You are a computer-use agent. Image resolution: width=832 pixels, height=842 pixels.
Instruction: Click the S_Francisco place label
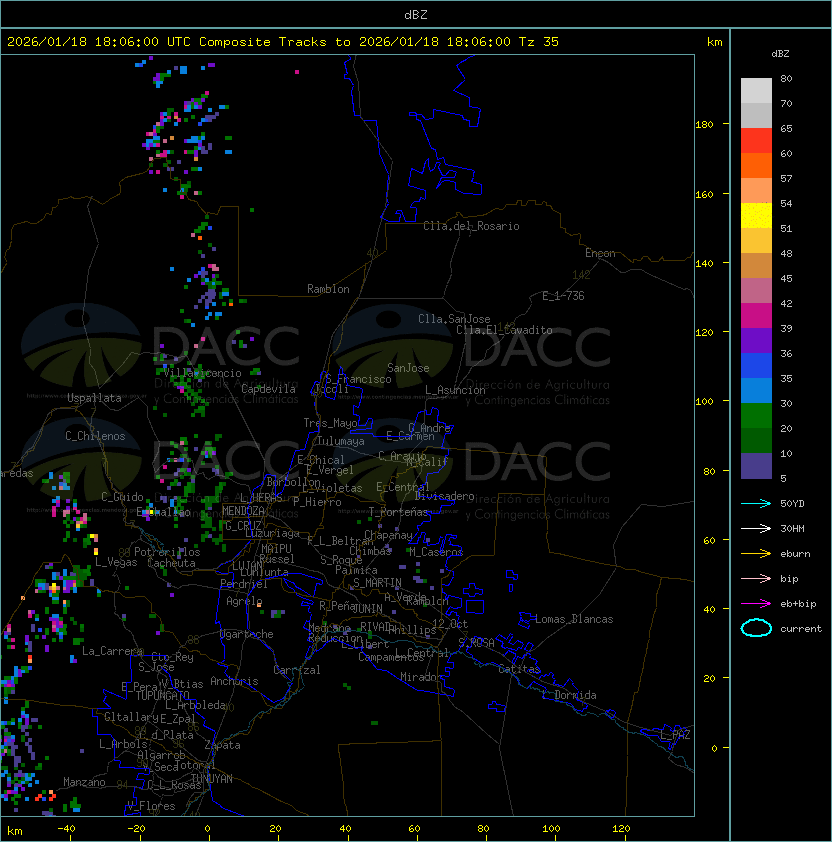click(358, 379)
